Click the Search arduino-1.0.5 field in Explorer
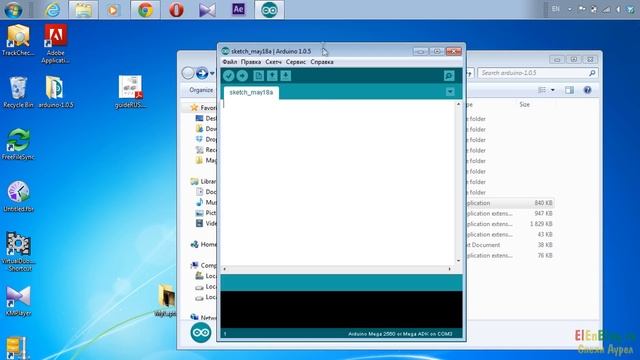The width and height of the screenshot is (640, 360). [537, 73]
